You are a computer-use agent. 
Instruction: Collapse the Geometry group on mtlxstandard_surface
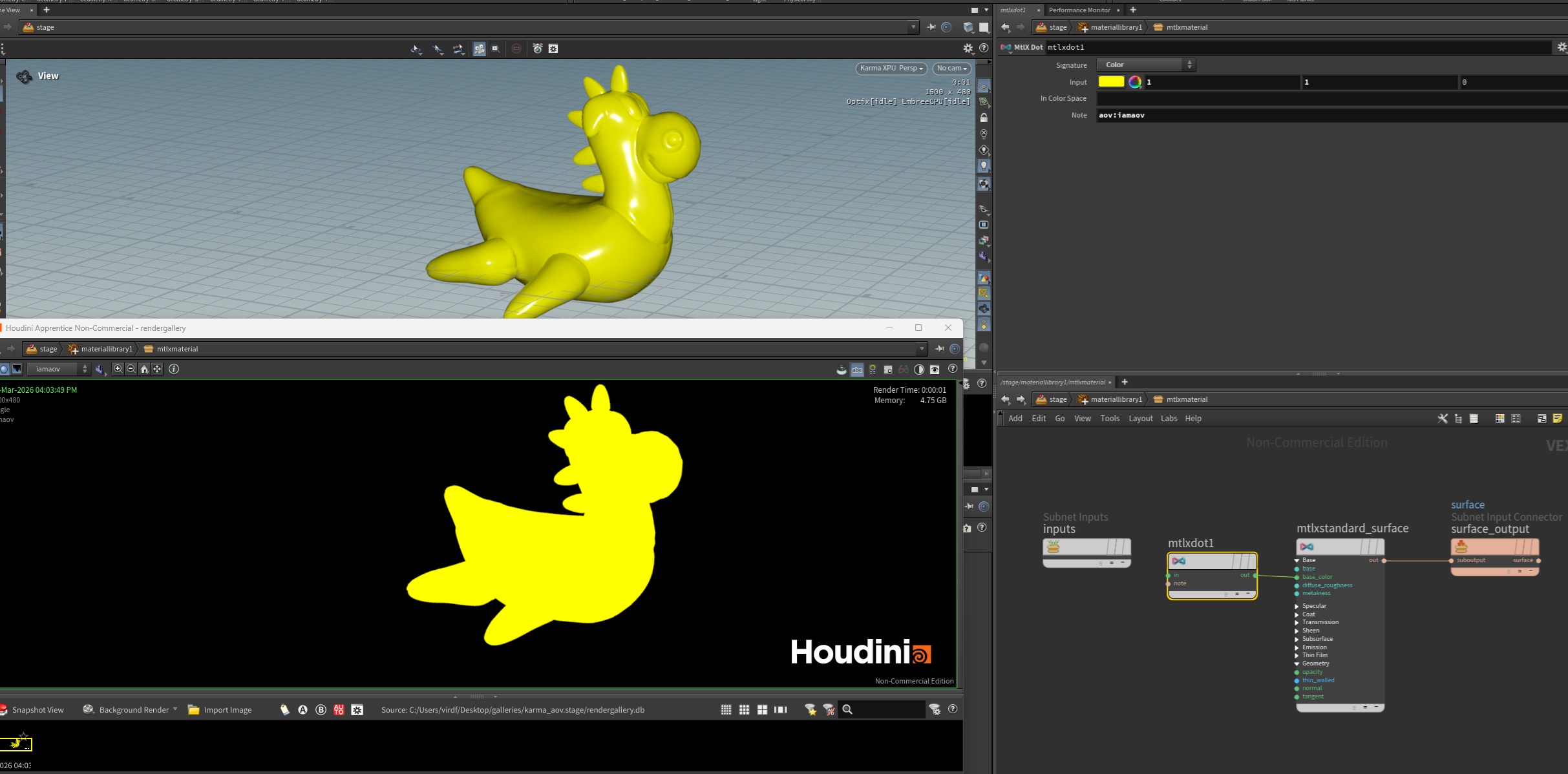point(1297,664)
